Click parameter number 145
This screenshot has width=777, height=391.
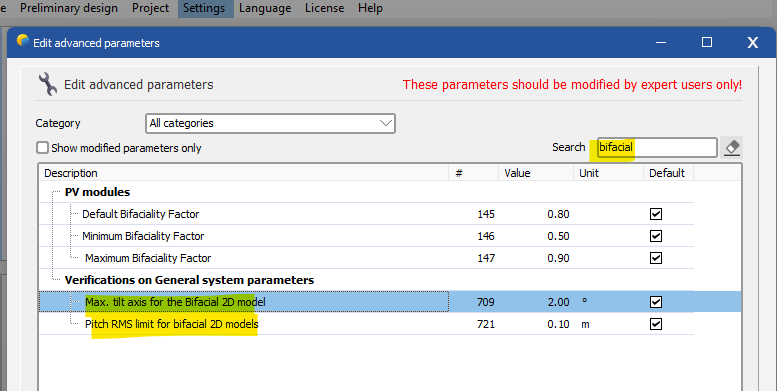486,214
